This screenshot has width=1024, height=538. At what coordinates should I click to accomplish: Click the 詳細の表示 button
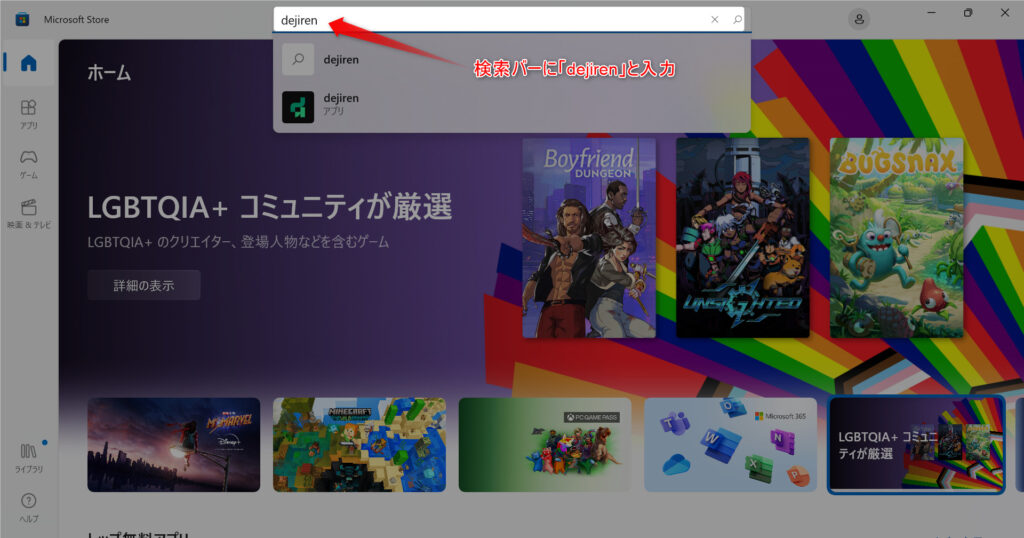point(144,285)
